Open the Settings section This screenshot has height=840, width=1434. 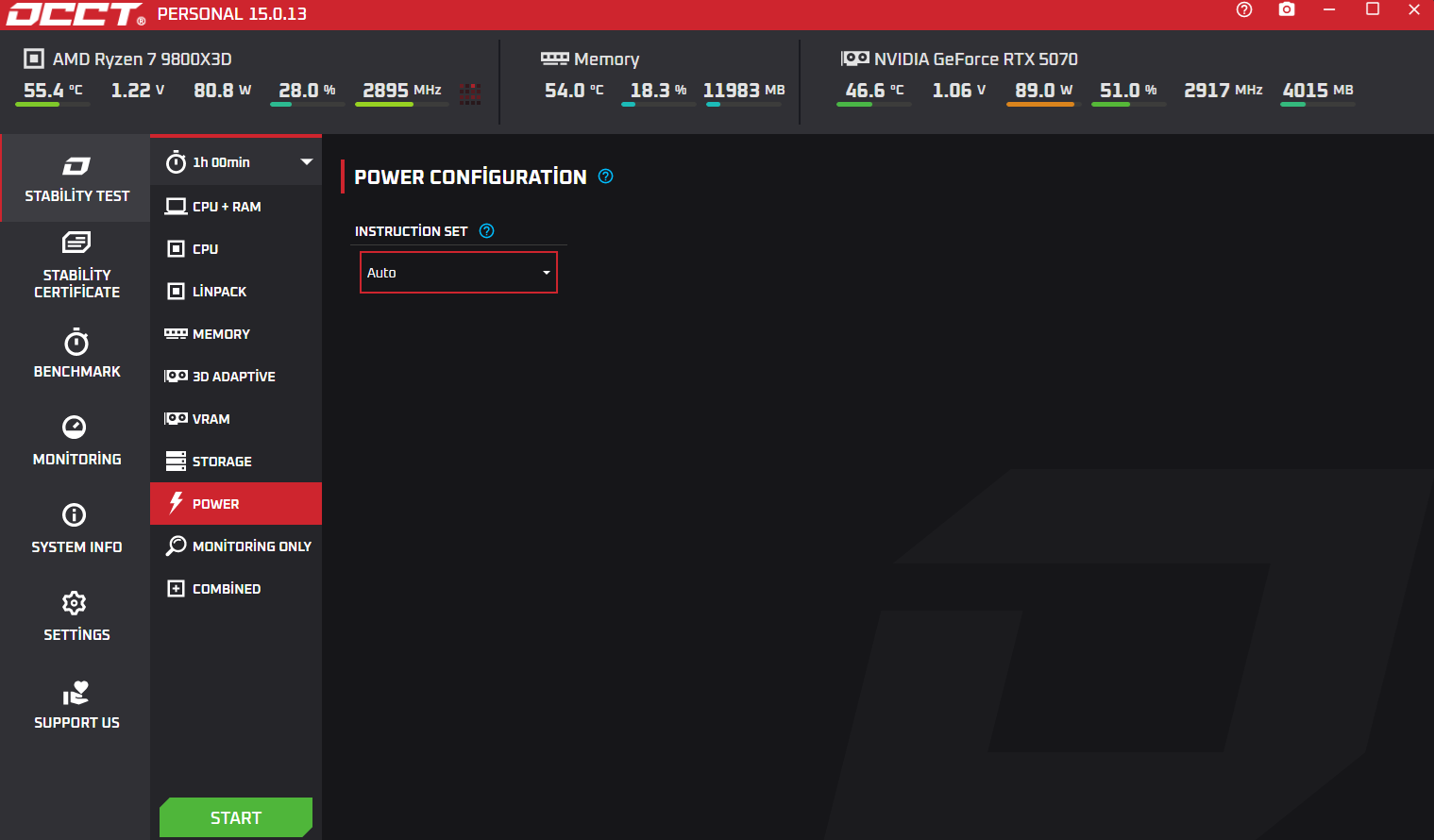[x=76, y=617]
